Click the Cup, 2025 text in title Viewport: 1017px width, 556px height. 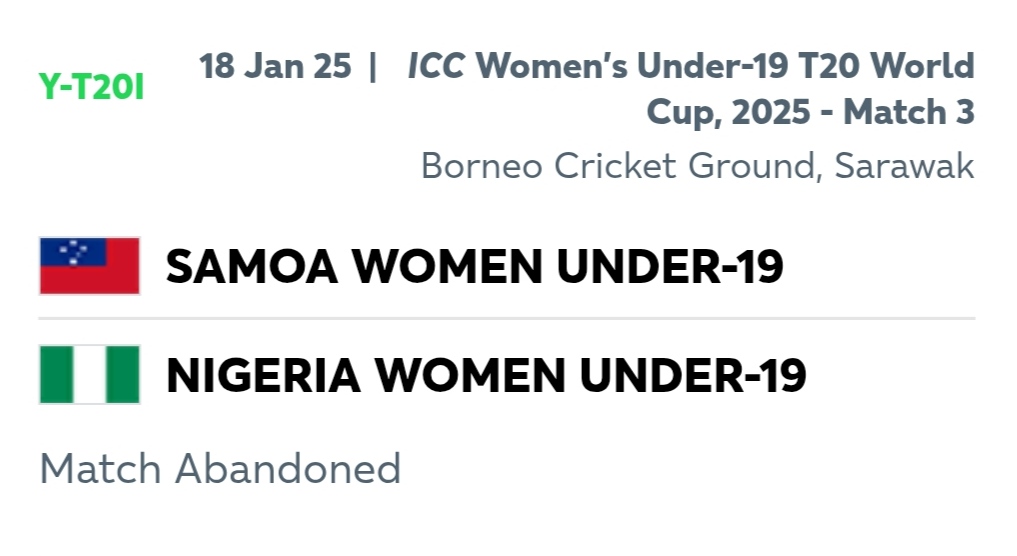tap(728, 112)
